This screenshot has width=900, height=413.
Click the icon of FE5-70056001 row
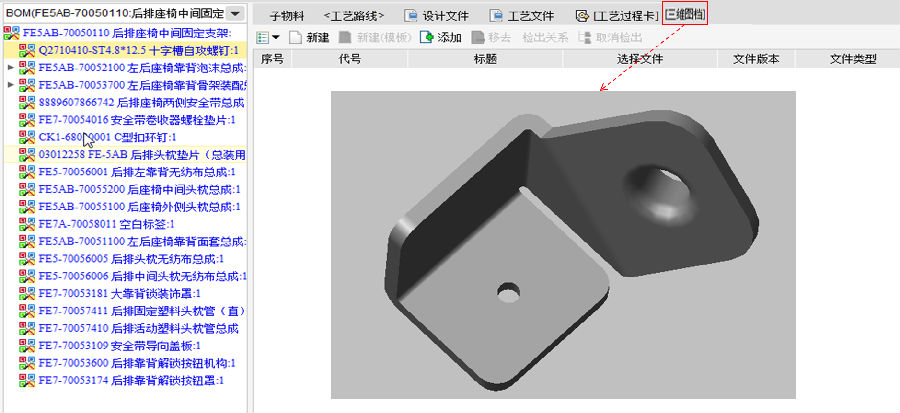(27, 172)
